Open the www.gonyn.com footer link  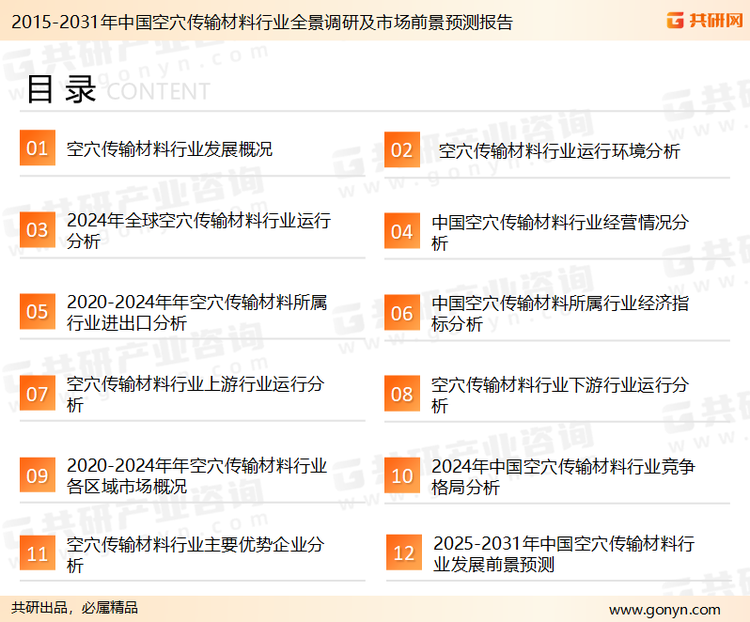pyautogui.click(x=664, y=610)
